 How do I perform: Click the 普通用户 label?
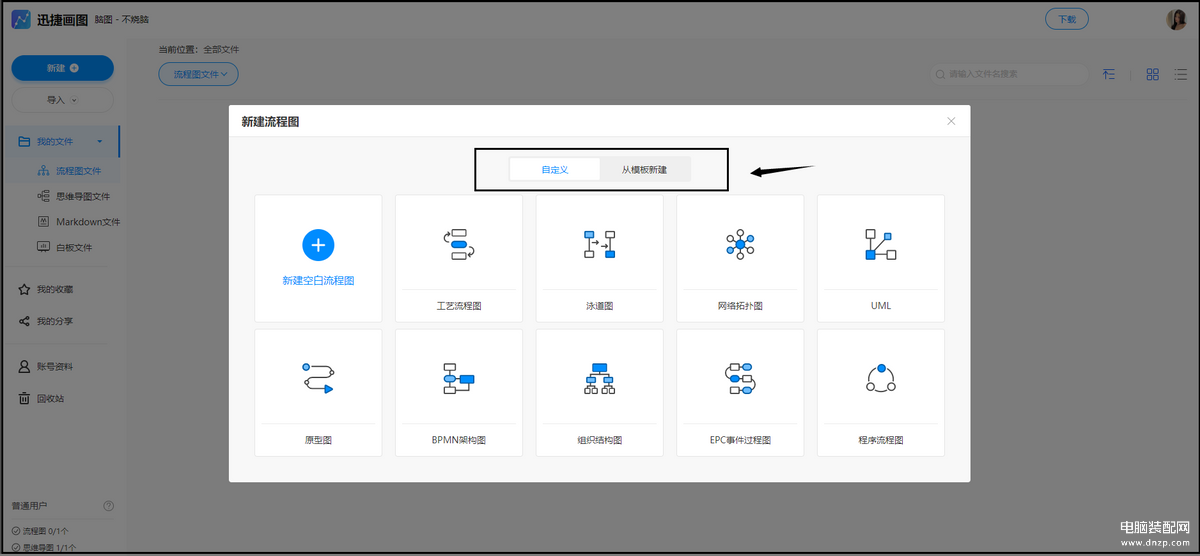(29, 506)
